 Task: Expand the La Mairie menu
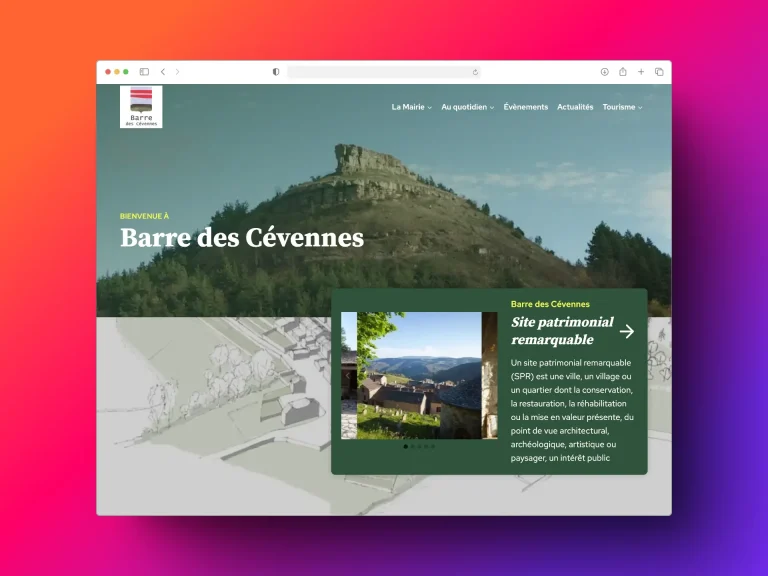pos(411,107)
